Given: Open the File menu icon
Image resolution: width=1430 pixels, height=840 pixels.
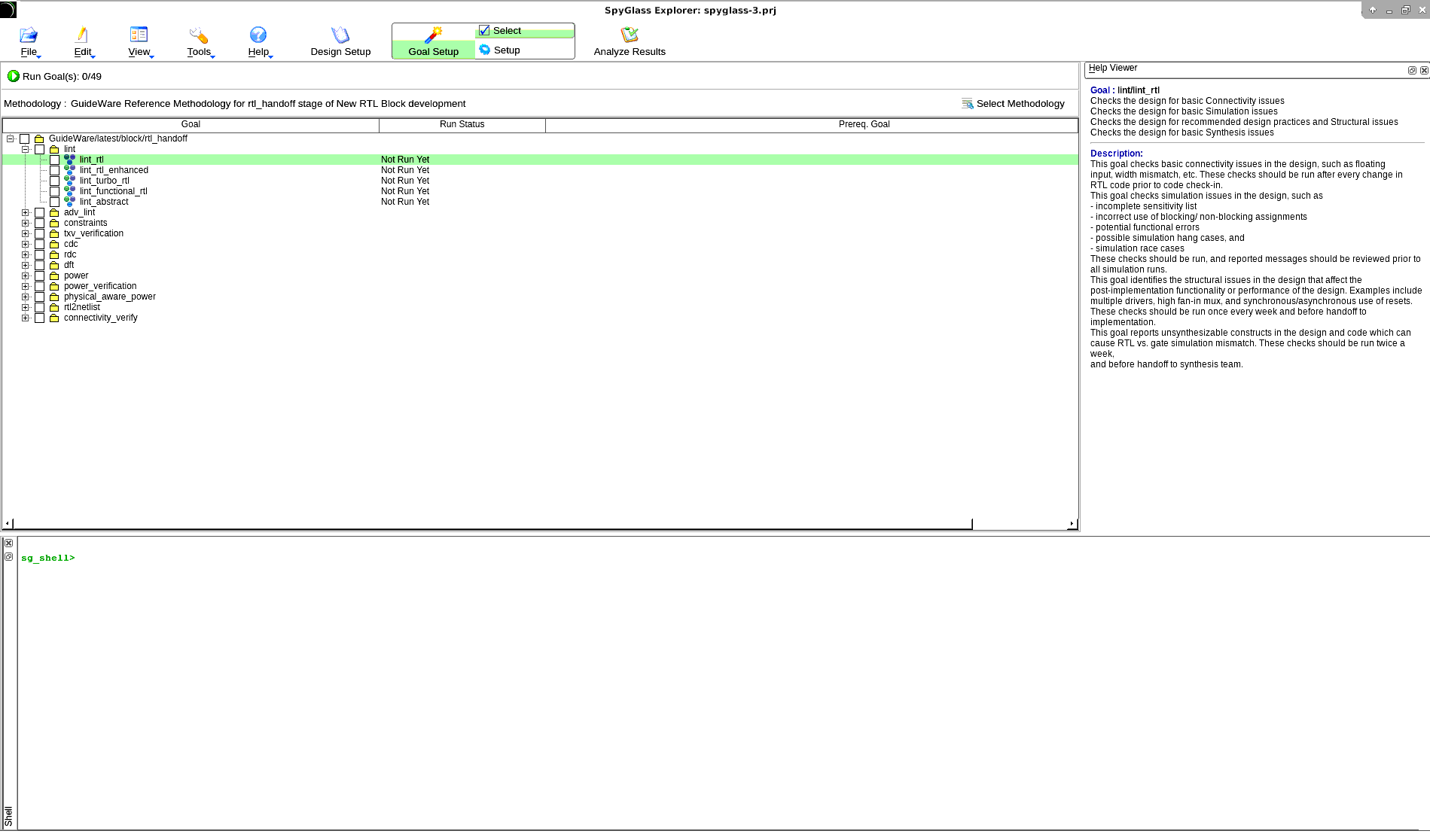Looking at the screenshot, I should [29, 35].
